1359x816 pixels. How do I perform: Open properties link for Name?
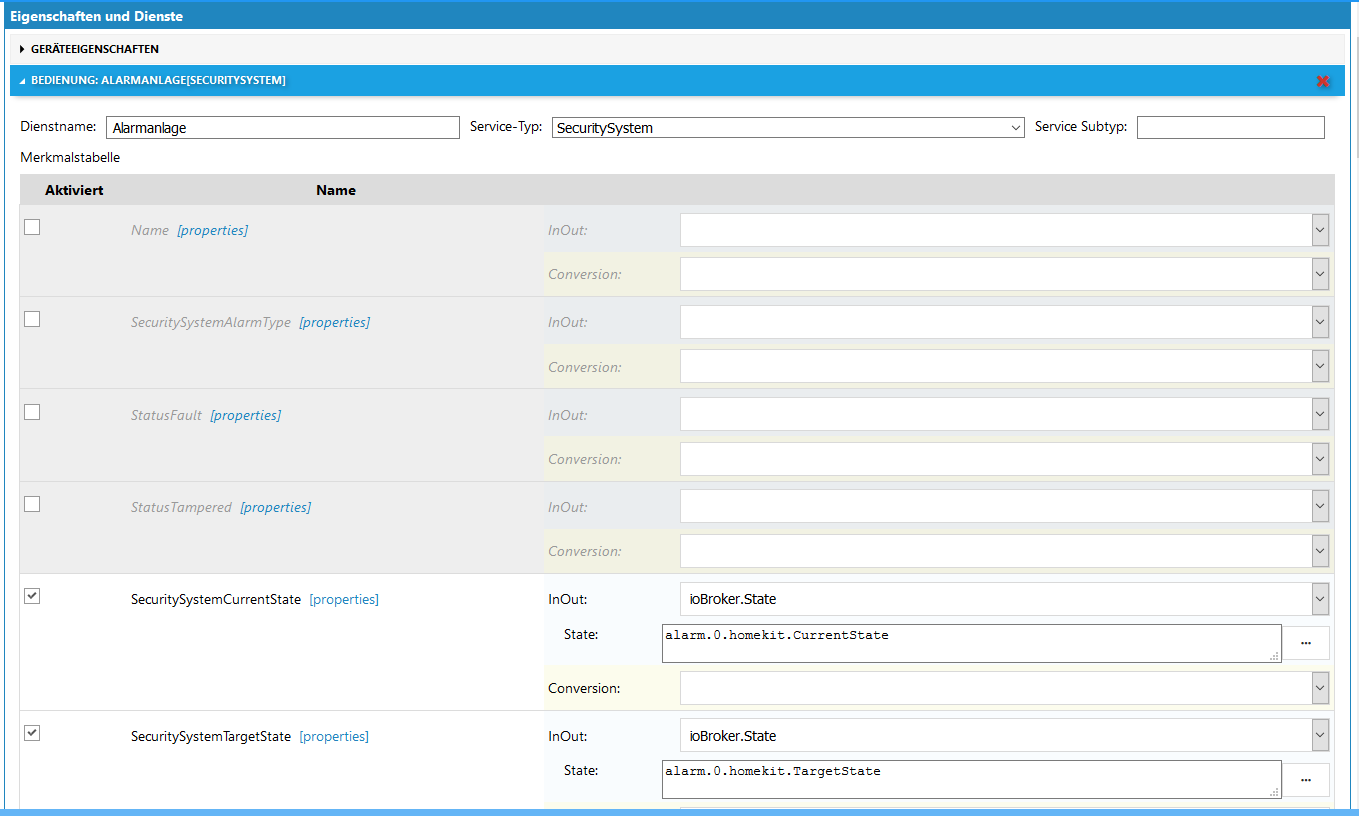point(213,230)
